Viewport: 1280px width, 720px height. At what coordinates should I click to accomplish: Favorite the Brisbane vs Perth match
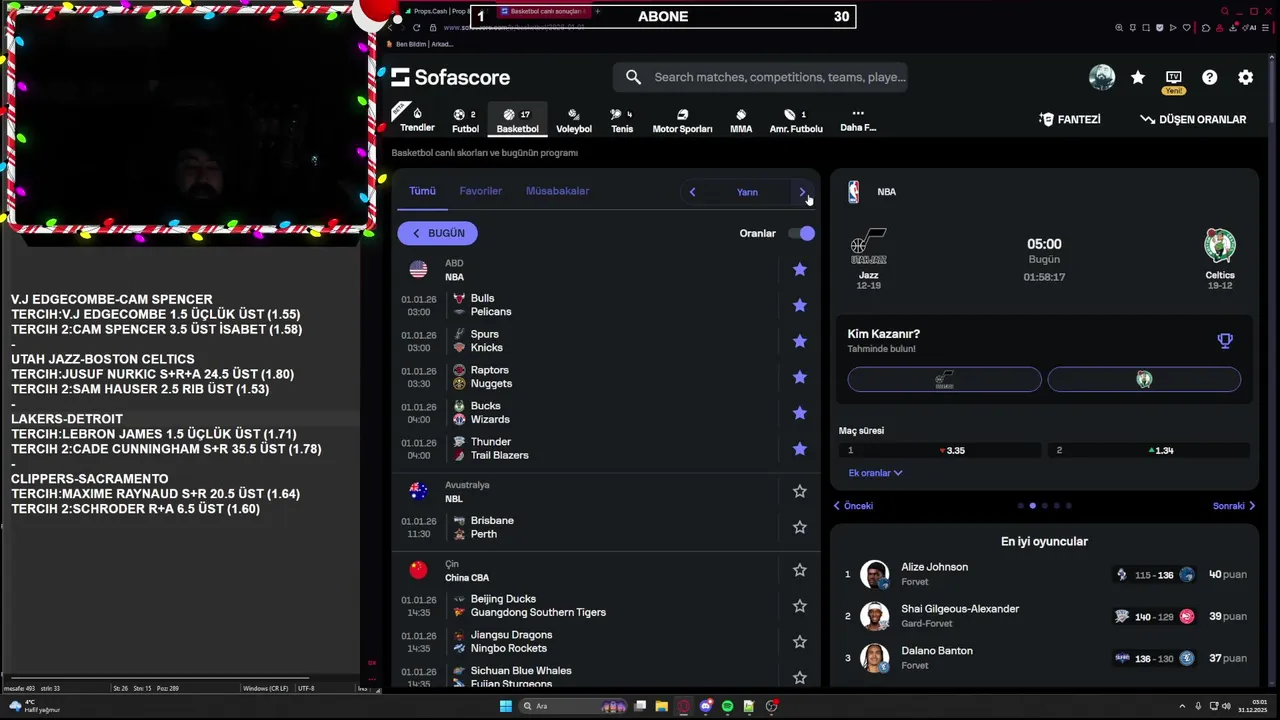800,527
